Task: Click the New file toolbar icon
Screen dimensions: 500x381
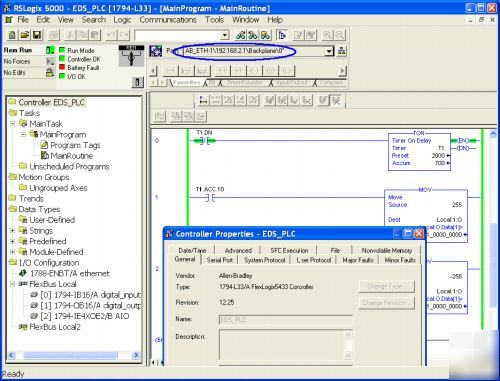Action: 12,35
